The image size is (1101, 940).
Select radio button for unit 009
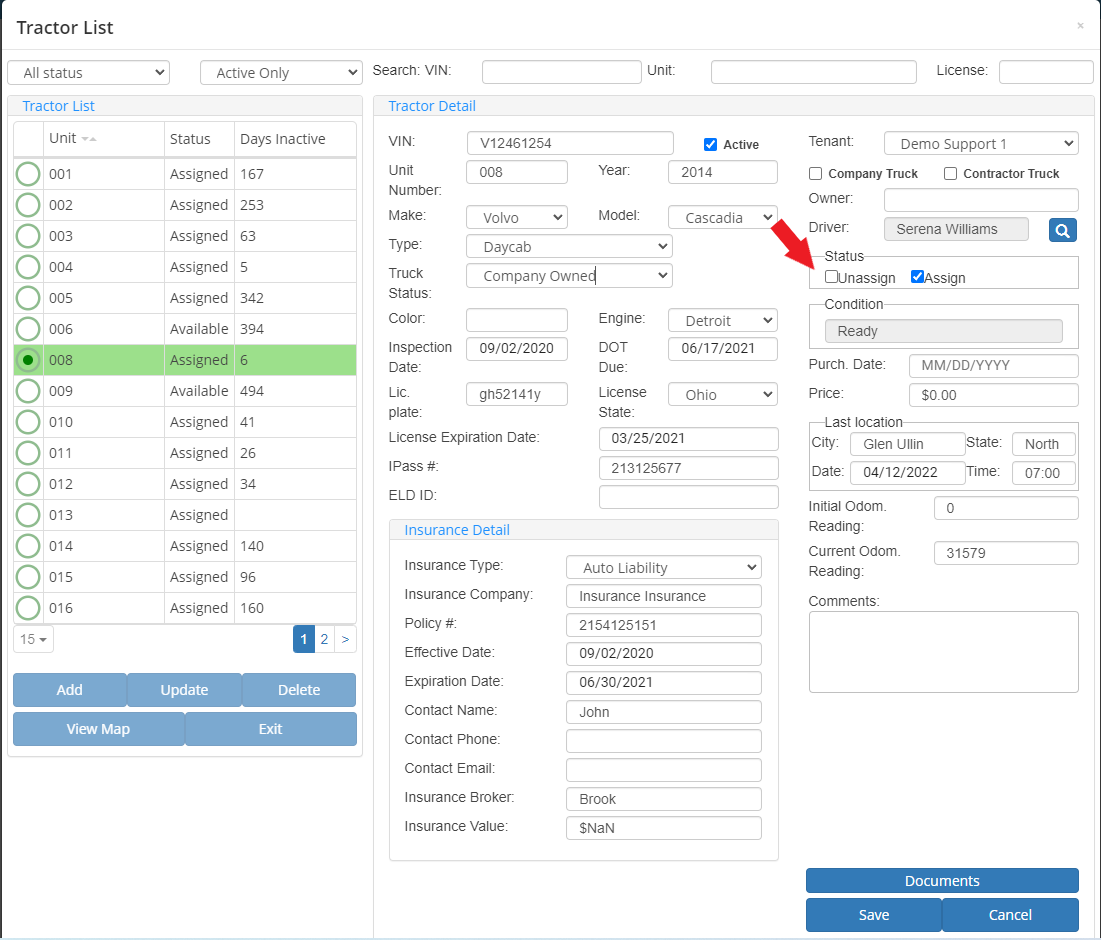pos(28,390)
